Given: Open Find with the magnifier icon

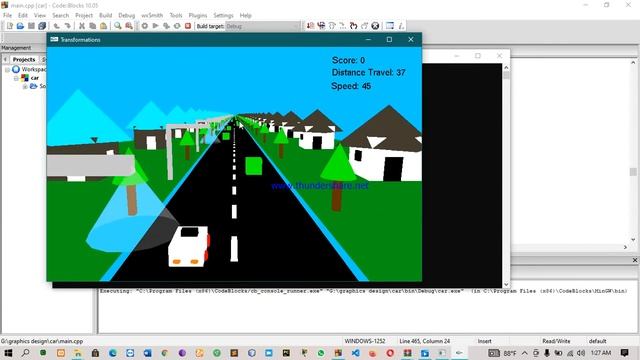Looking at the screenshot, I should pyautogui.click(x=118, y=26).
